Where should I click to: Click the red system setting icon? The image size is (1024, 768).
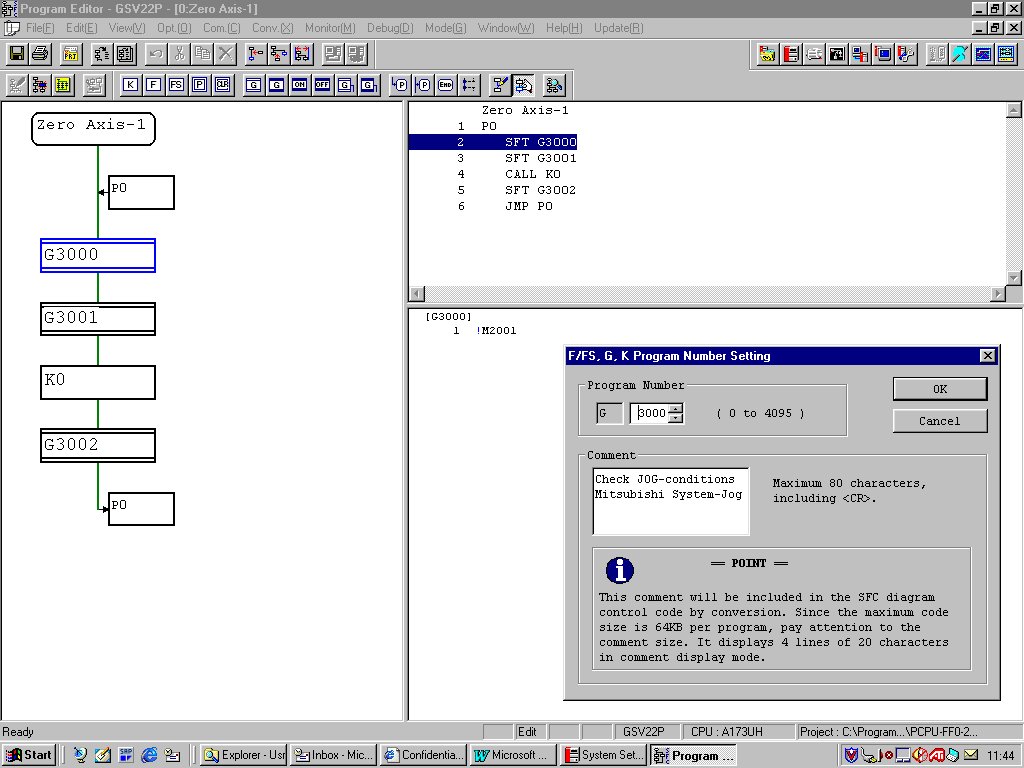[791, 54]
